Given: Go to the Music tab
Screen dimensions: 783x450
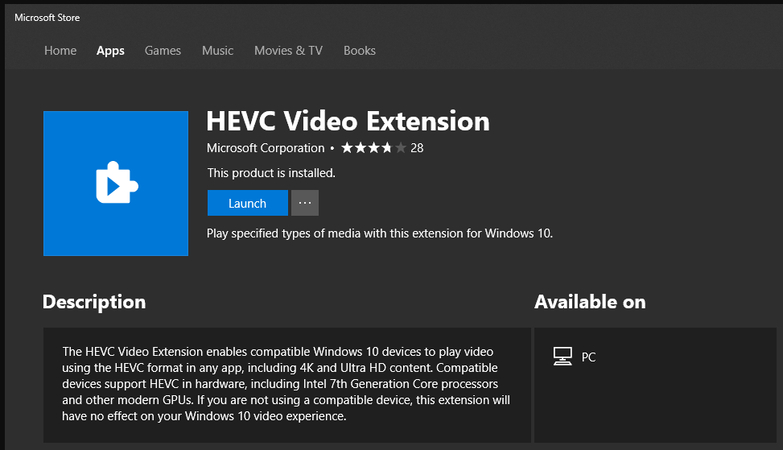Looking at the screenshot, I should [218, 50].
